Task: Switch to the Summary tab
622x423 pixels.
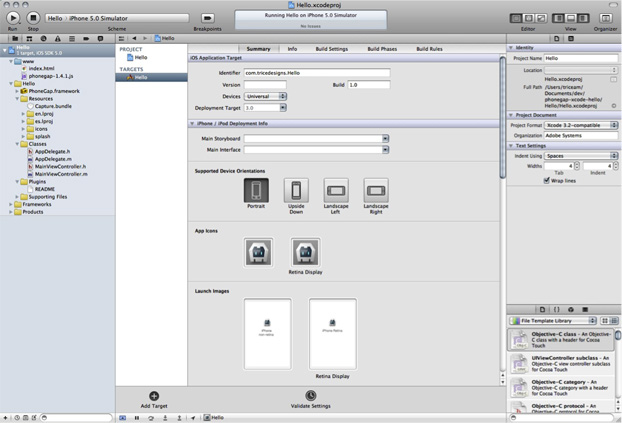Action: tap(258, 49)
